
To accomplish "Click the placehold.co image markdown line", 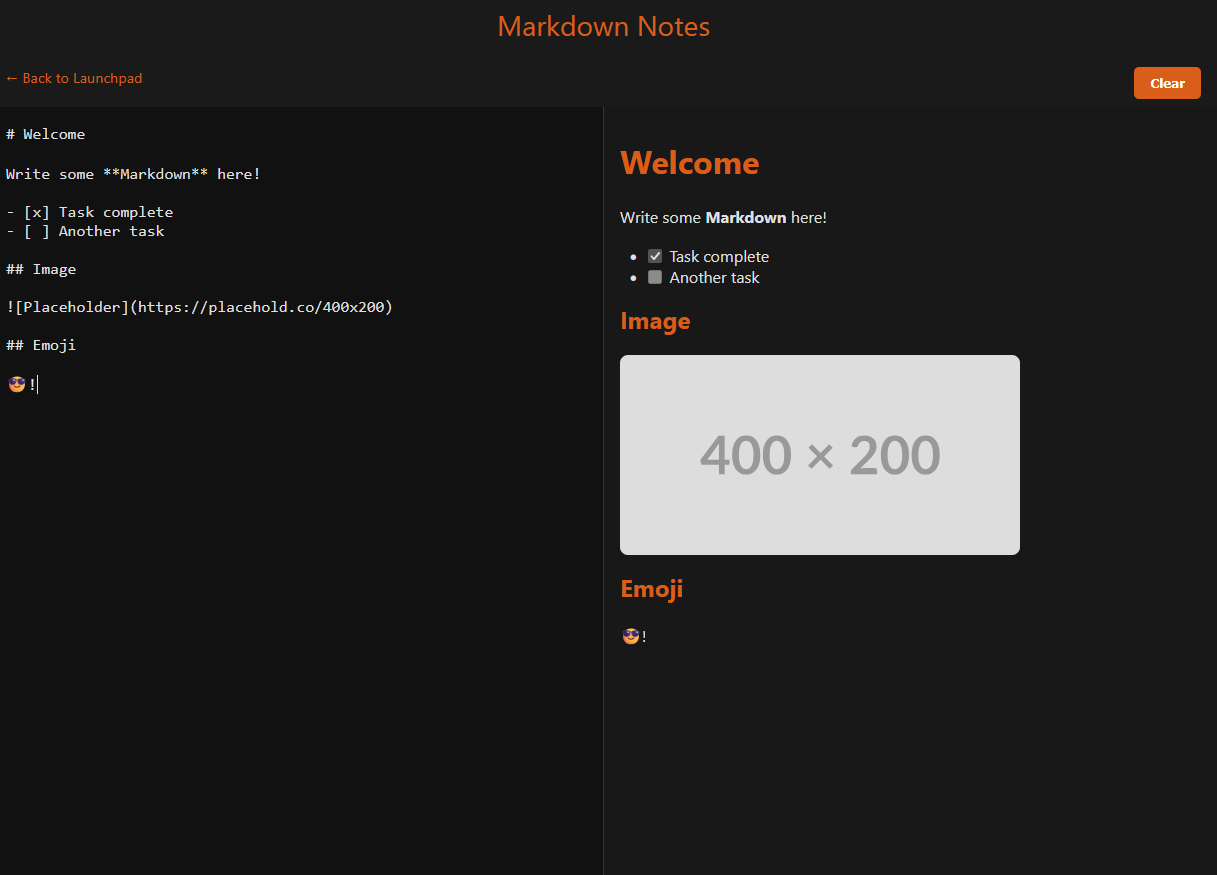I will [x=200, y=307].
